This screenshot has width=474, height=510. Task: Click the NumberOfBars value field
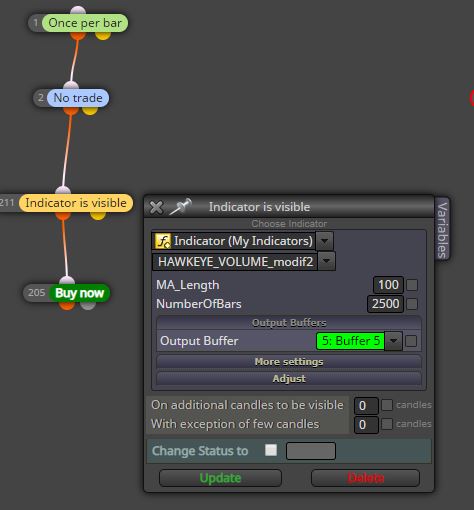385,304
